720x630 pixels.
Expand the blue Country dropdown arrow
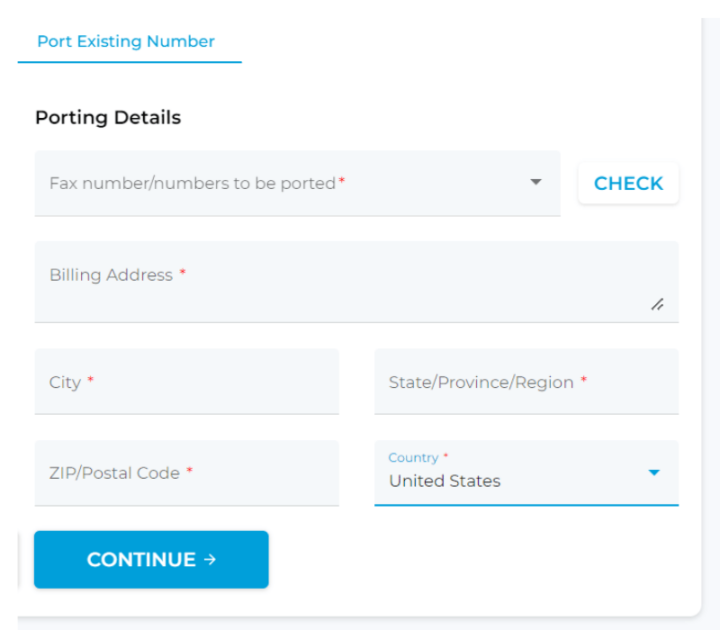tap(654, 472)
